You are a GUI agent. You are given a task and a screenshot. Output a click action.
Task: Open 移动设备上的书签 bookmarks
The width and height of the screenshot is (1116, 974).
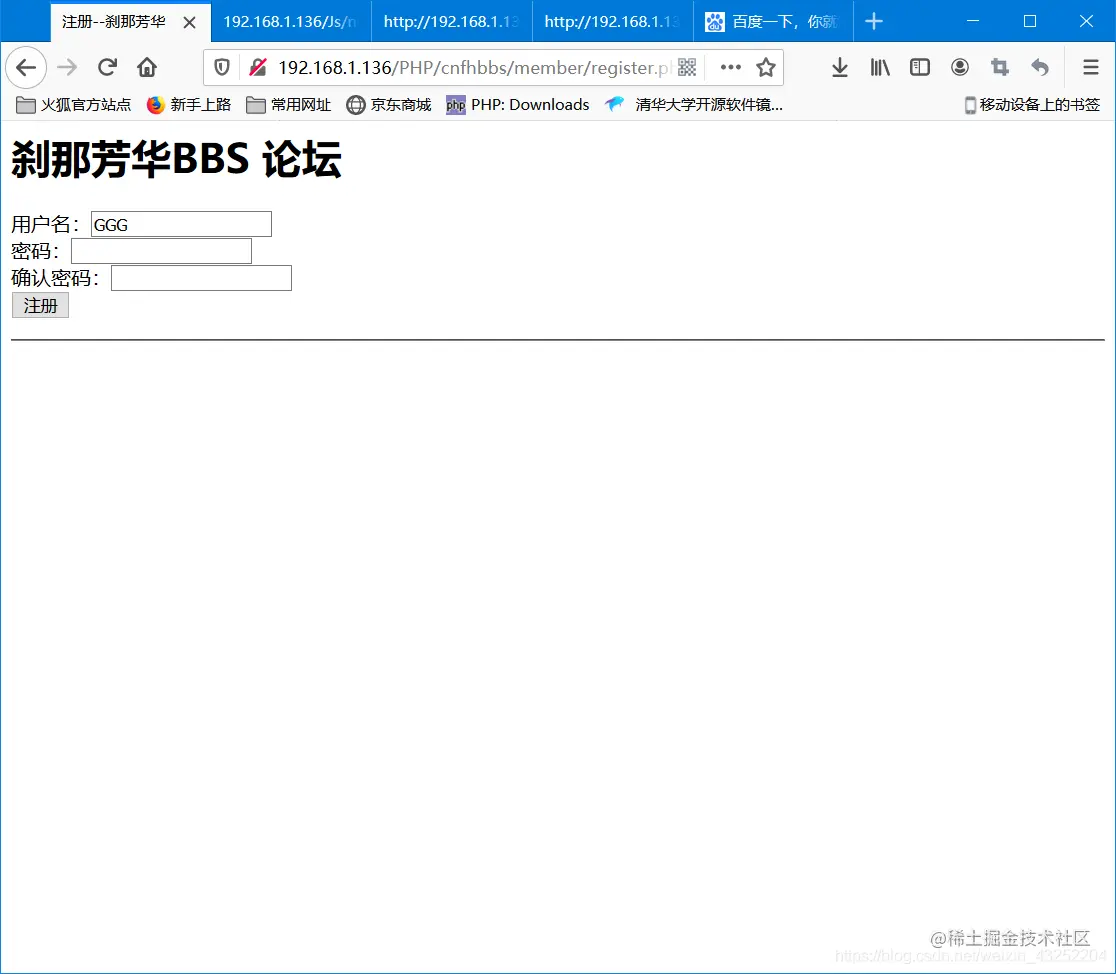pyautogui.click(x=1032, y=105)
